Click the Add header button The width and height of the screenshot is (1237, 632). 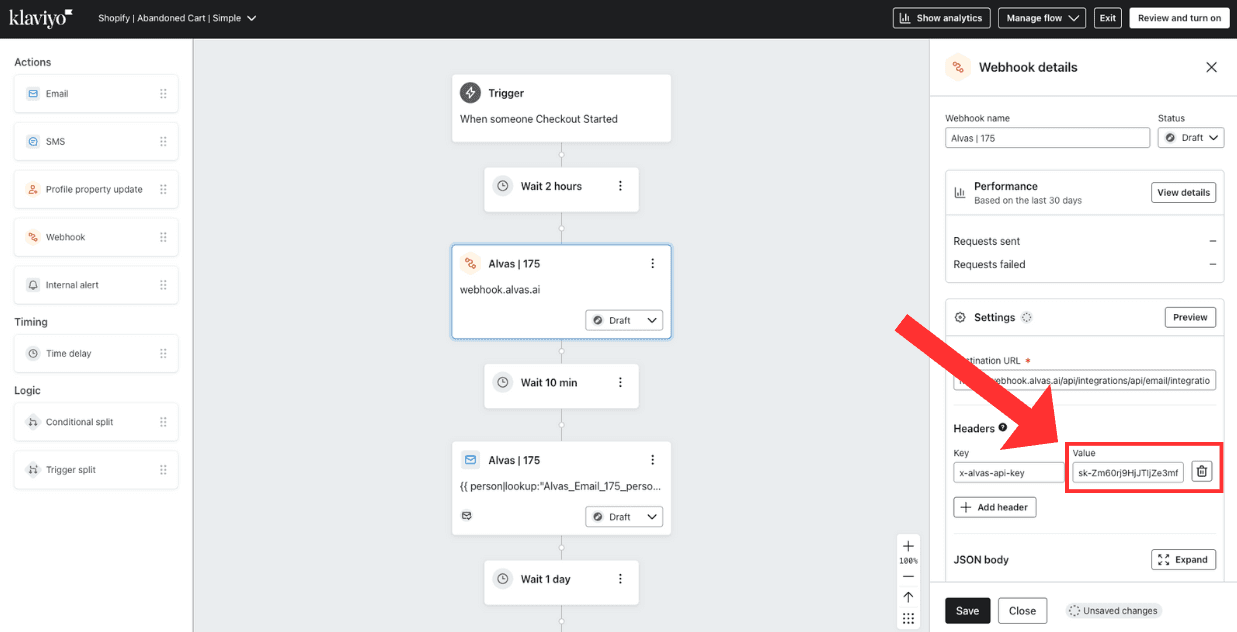point(995,507)
